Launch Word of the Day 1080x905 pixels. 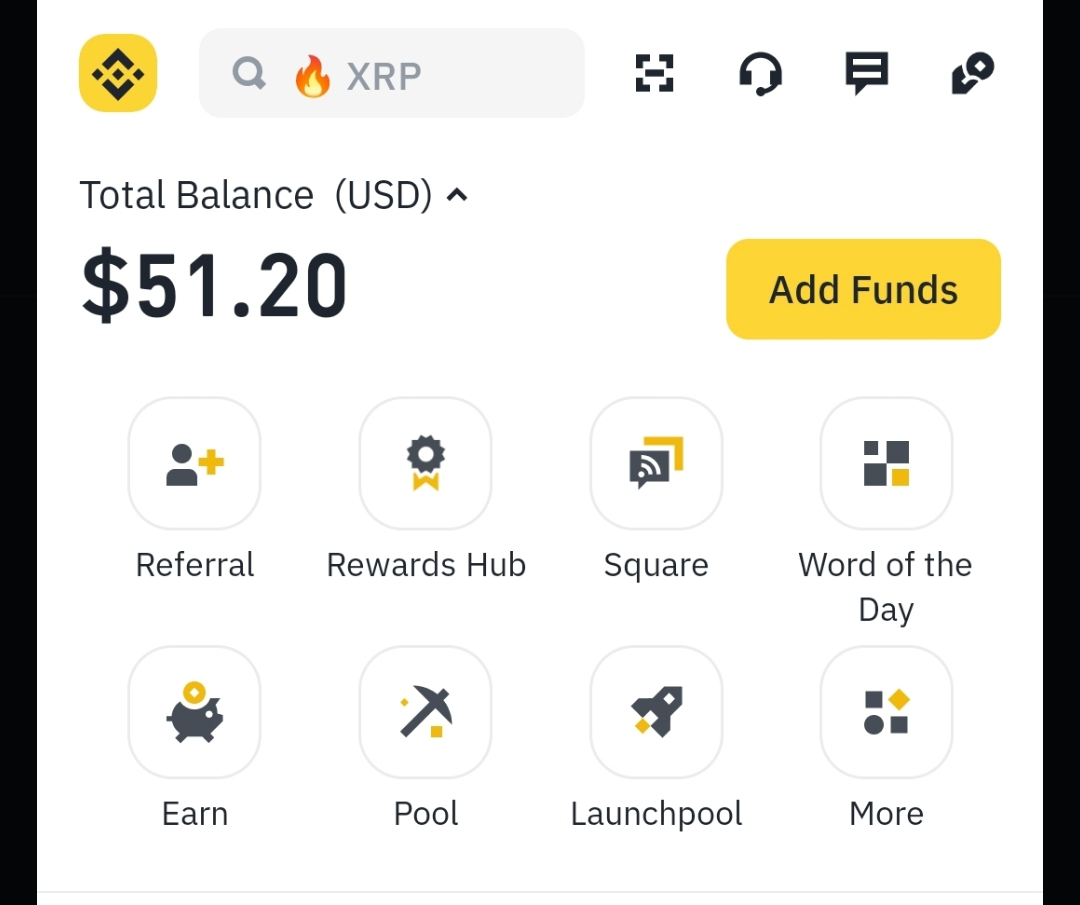[886, 463]
